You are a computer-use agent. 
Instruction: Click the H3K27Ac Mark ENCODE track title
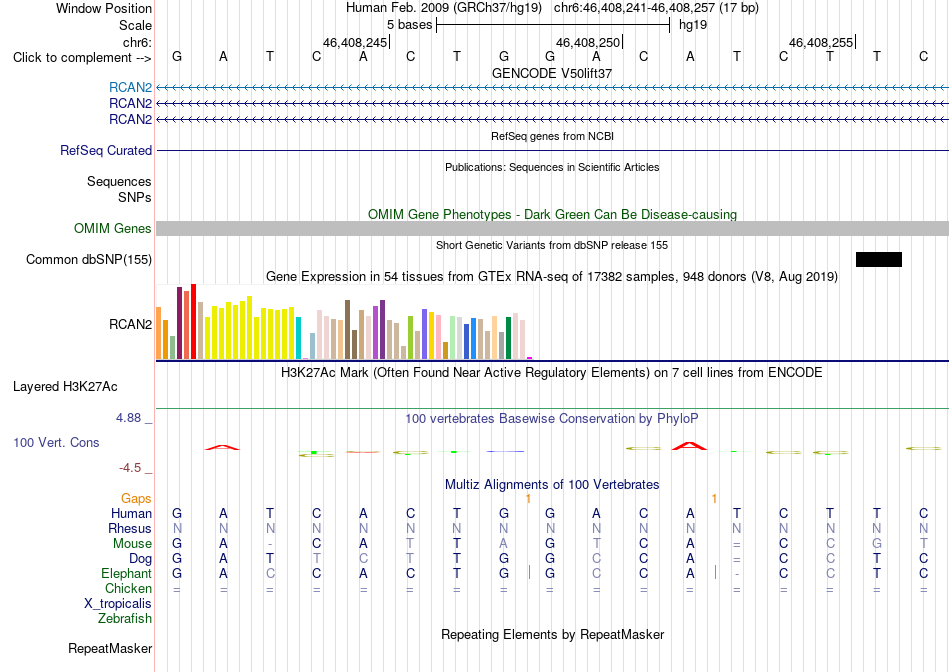[552, 373]
